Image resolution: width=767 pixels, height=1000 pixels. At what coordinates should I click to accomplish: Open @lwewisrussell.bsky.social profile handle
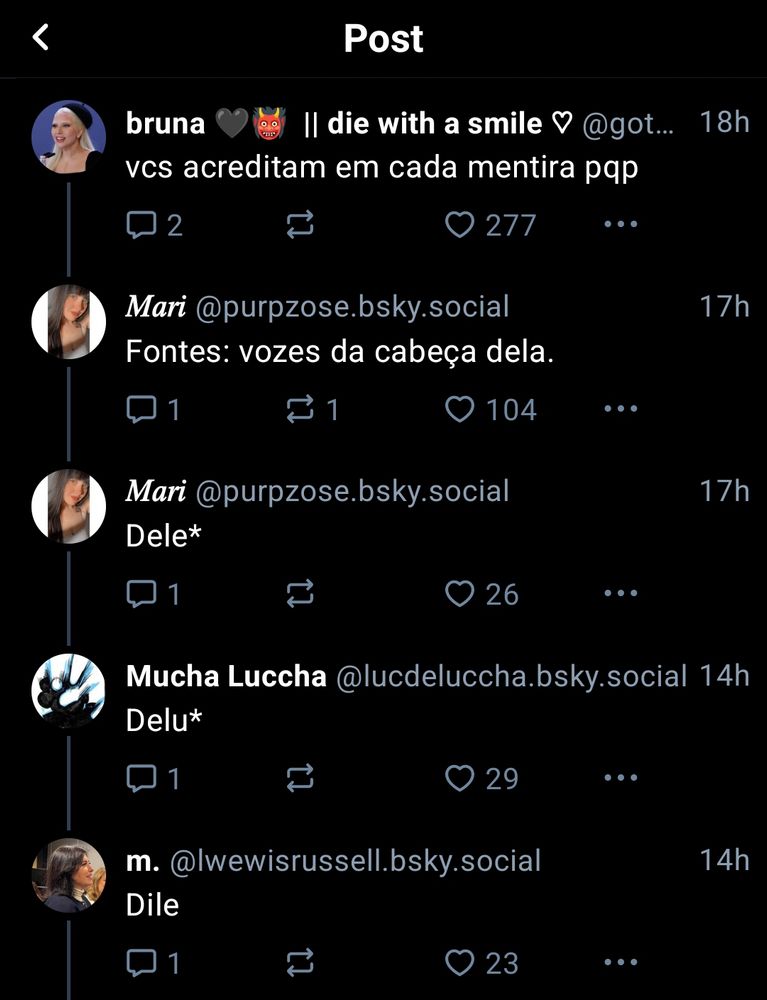click(x=355, y=860)
